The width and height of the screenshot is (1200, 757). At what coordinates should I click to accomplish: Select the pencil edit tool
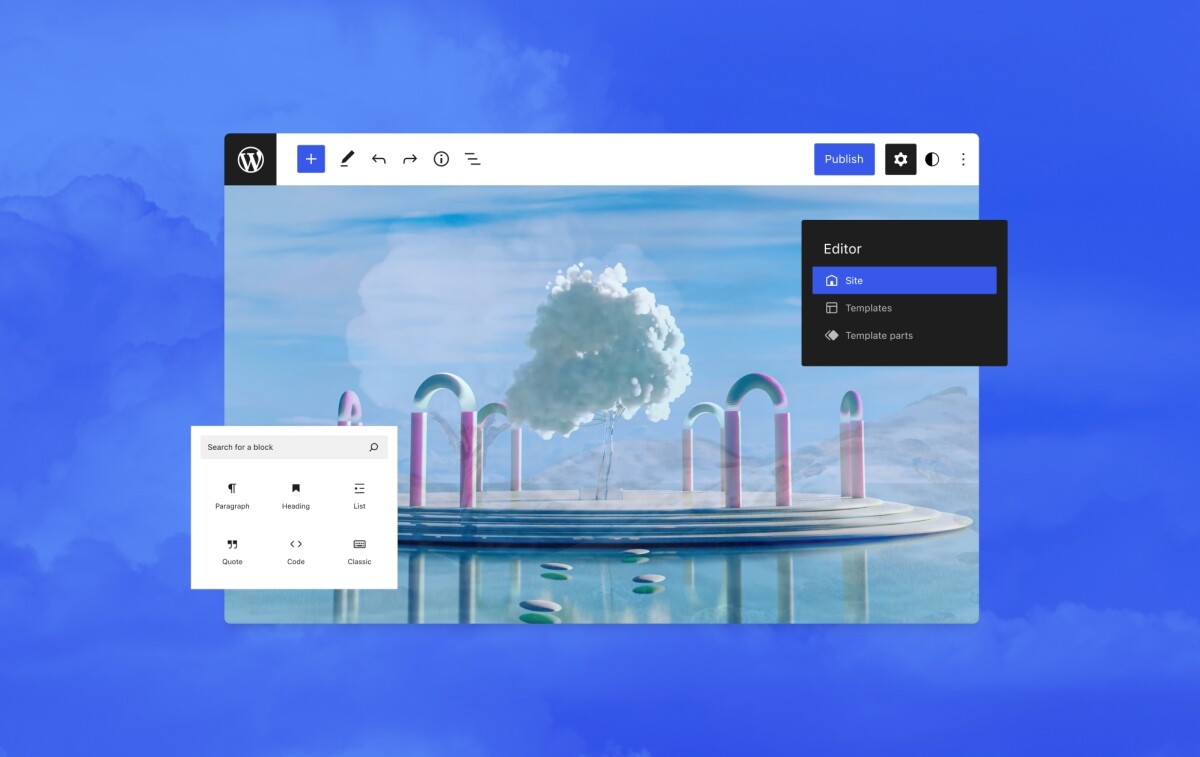coord(347,159)
